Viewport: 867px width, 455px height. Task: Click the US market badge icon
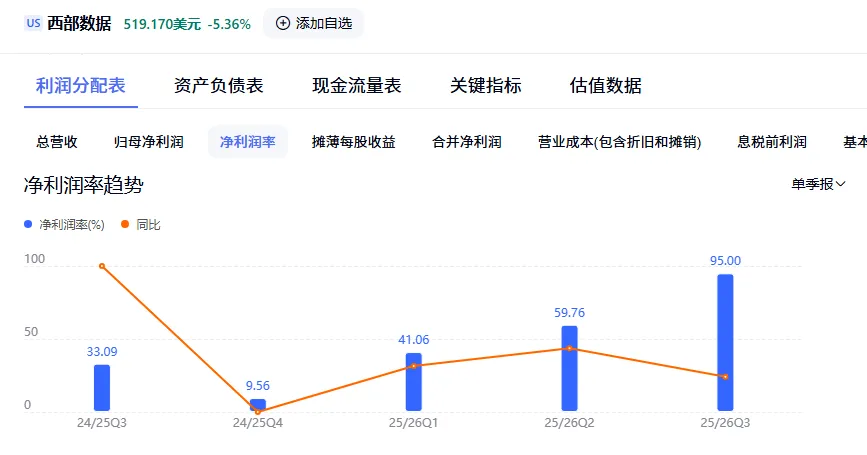tap(33, 23)
